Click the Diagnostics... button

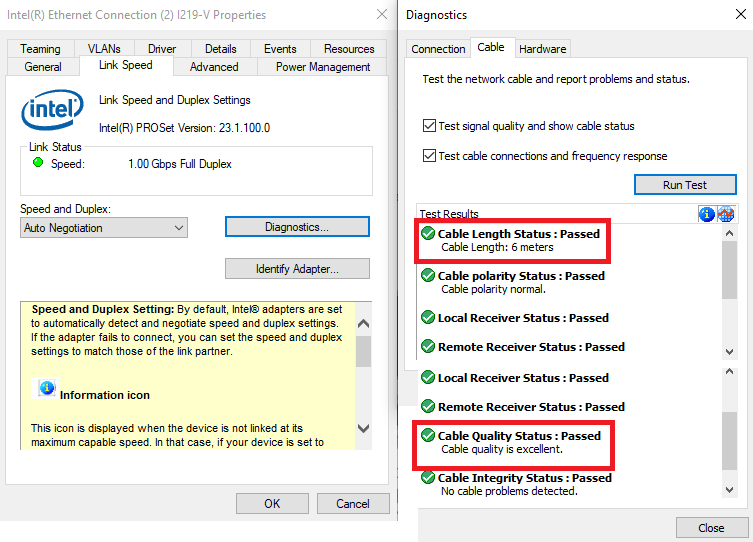pos(297,227)
